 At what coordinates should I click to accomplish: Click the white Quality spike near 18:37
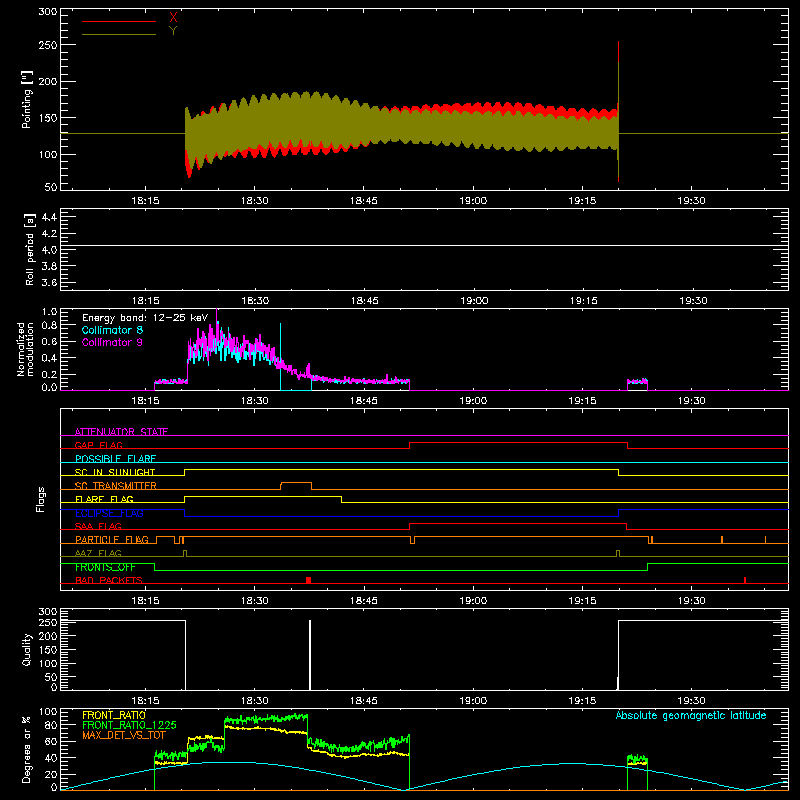[310, 655]
